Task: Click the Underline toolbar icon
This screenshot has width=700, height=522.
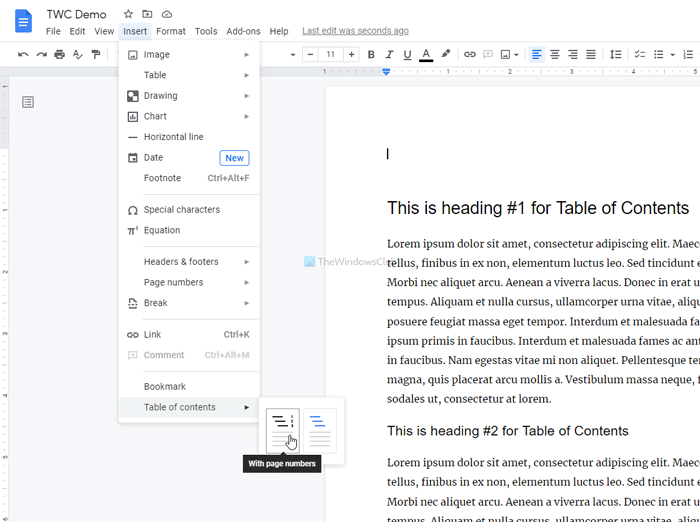Action: coord(407,54)
